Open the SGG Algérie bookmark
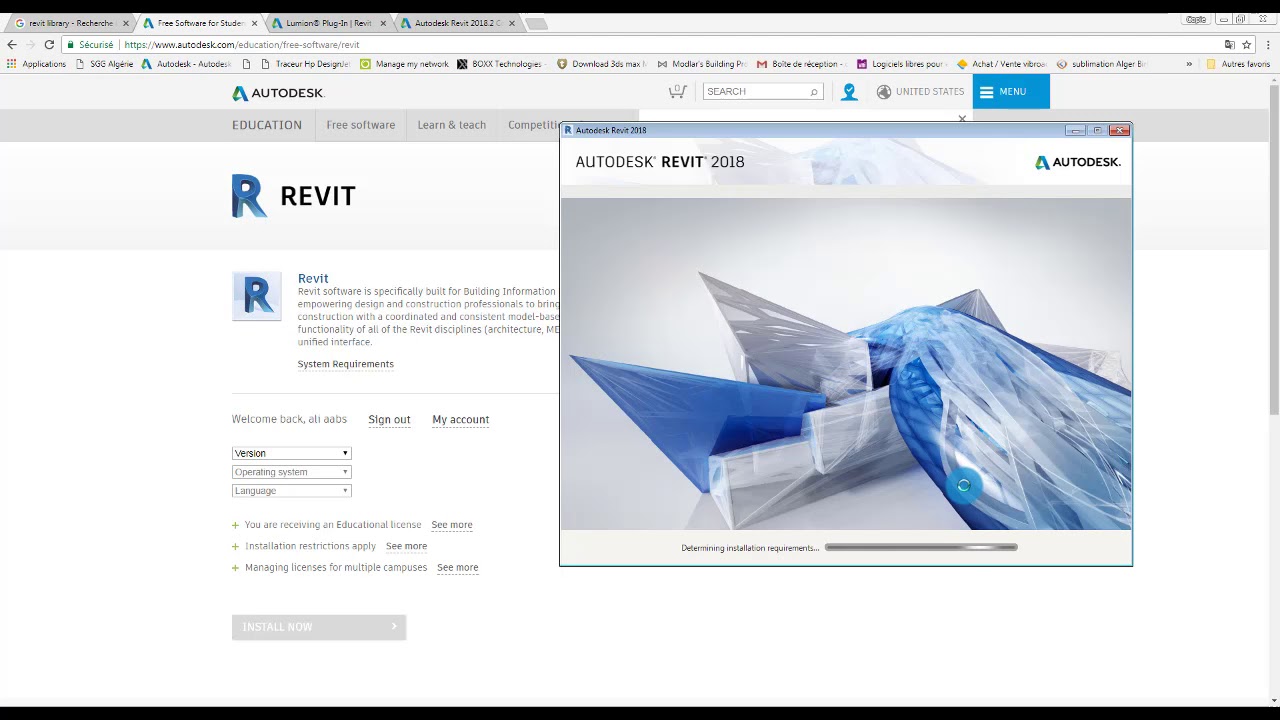The width and height of the screenshot is (1280, 720). (104, 64)
